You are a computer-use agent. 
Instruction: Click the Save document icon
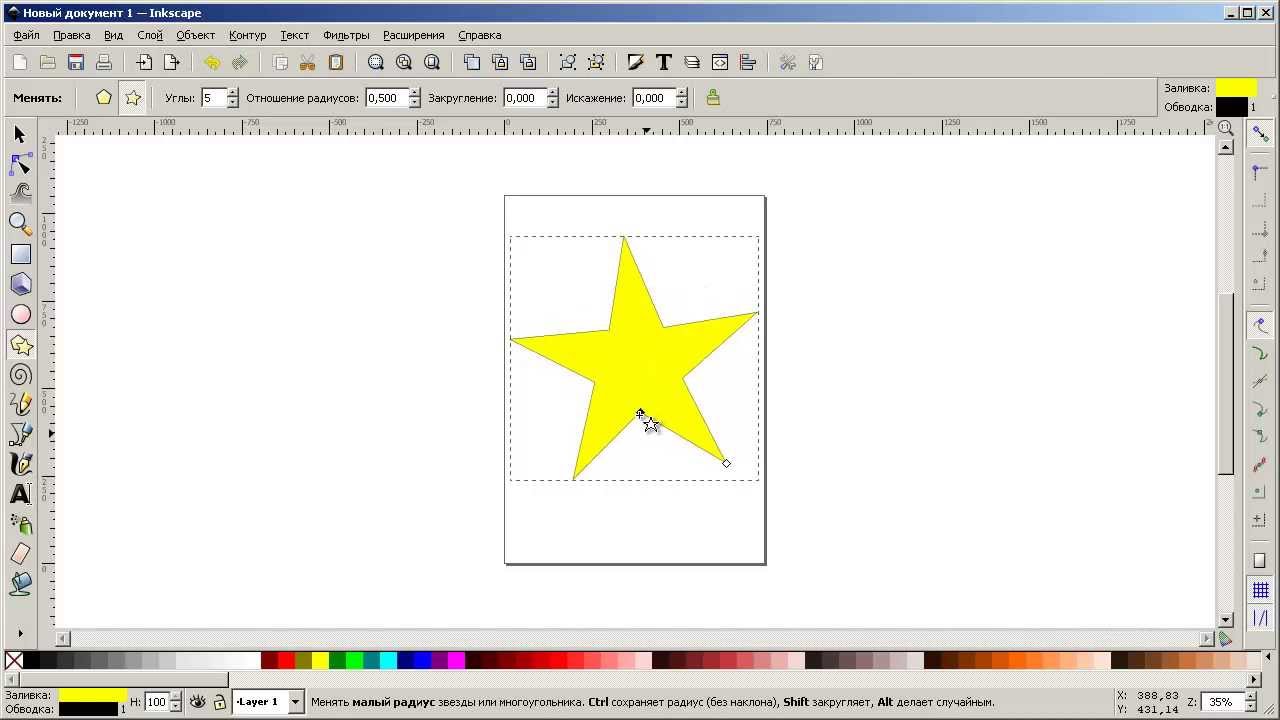pos(76,62)
